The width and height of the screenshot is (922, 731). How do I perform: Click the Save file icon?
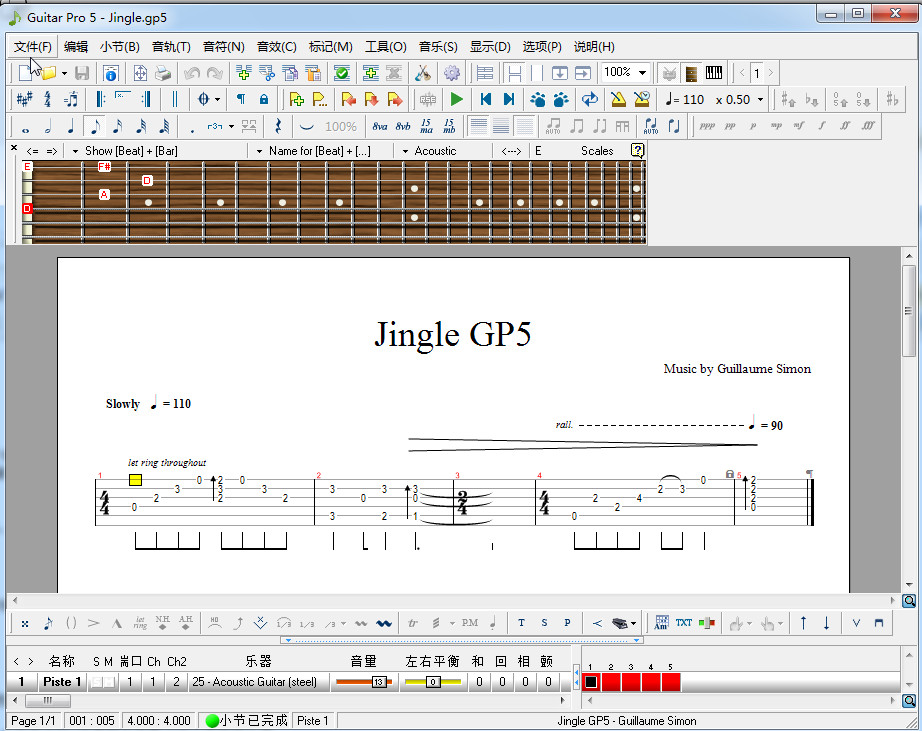point(82,73)
